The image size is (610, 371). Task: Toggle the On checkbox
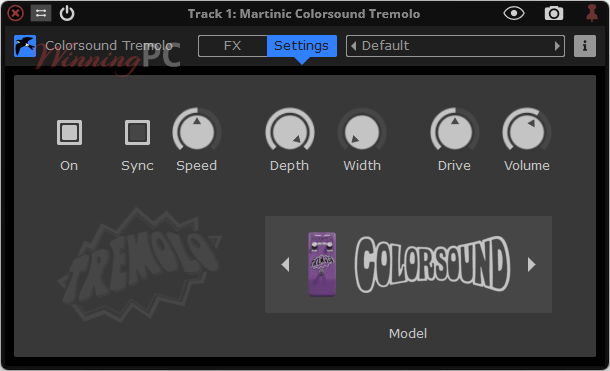point(69,132)
